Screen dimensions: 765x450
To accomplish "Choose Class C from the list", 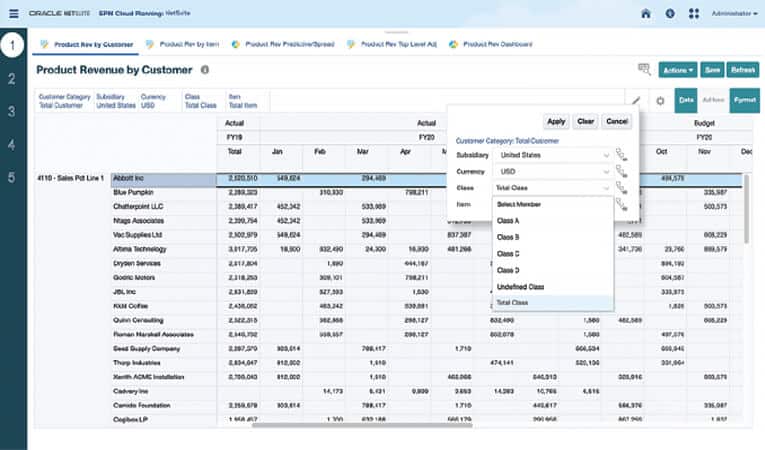I will [553, 254].
